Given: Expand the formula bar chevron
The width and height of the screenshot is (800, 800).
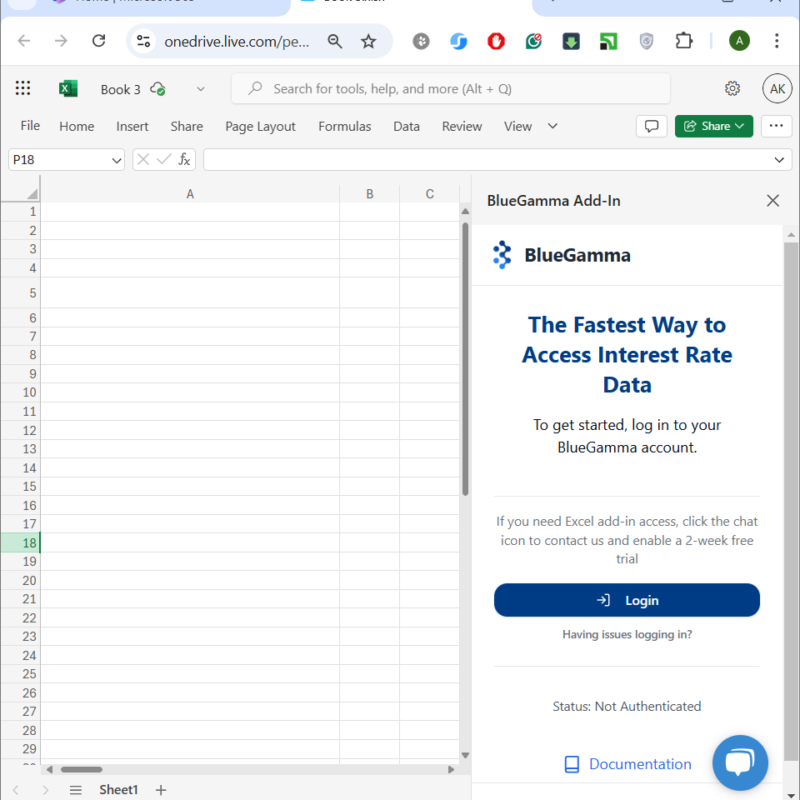Looking at the screenshot, I should (x=780, y=160).
